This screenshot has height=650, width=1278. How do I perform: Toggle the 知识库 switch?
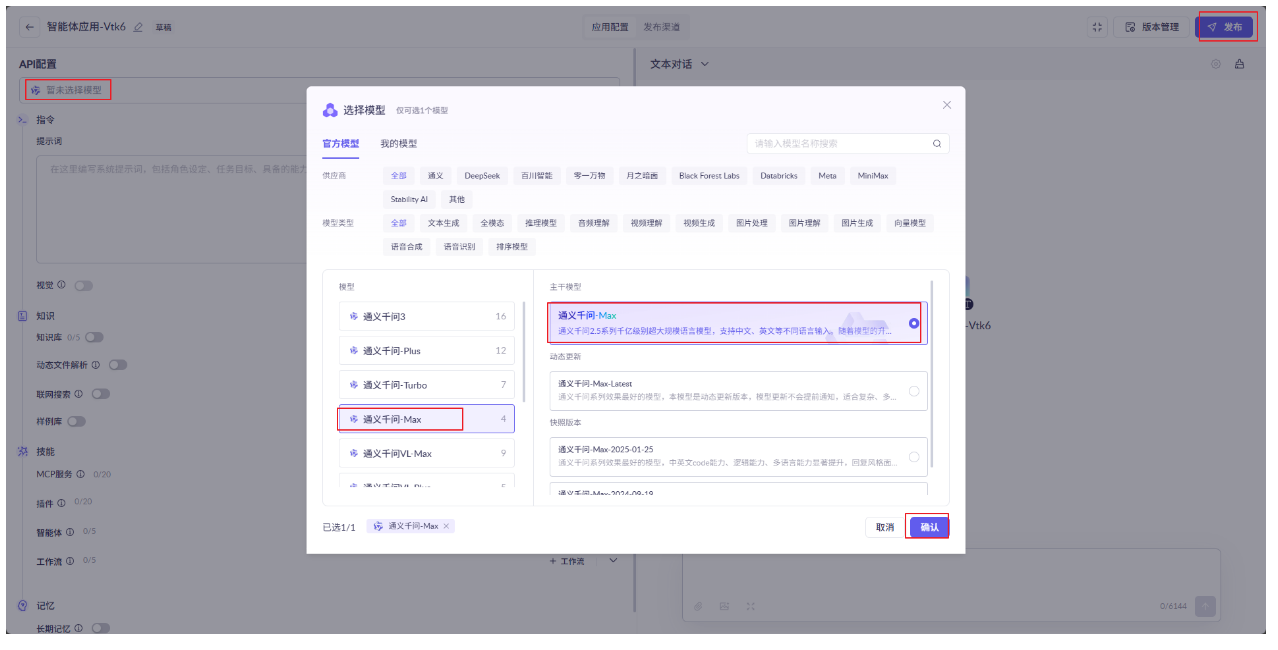pyautogui.click(x=95, y=337)
